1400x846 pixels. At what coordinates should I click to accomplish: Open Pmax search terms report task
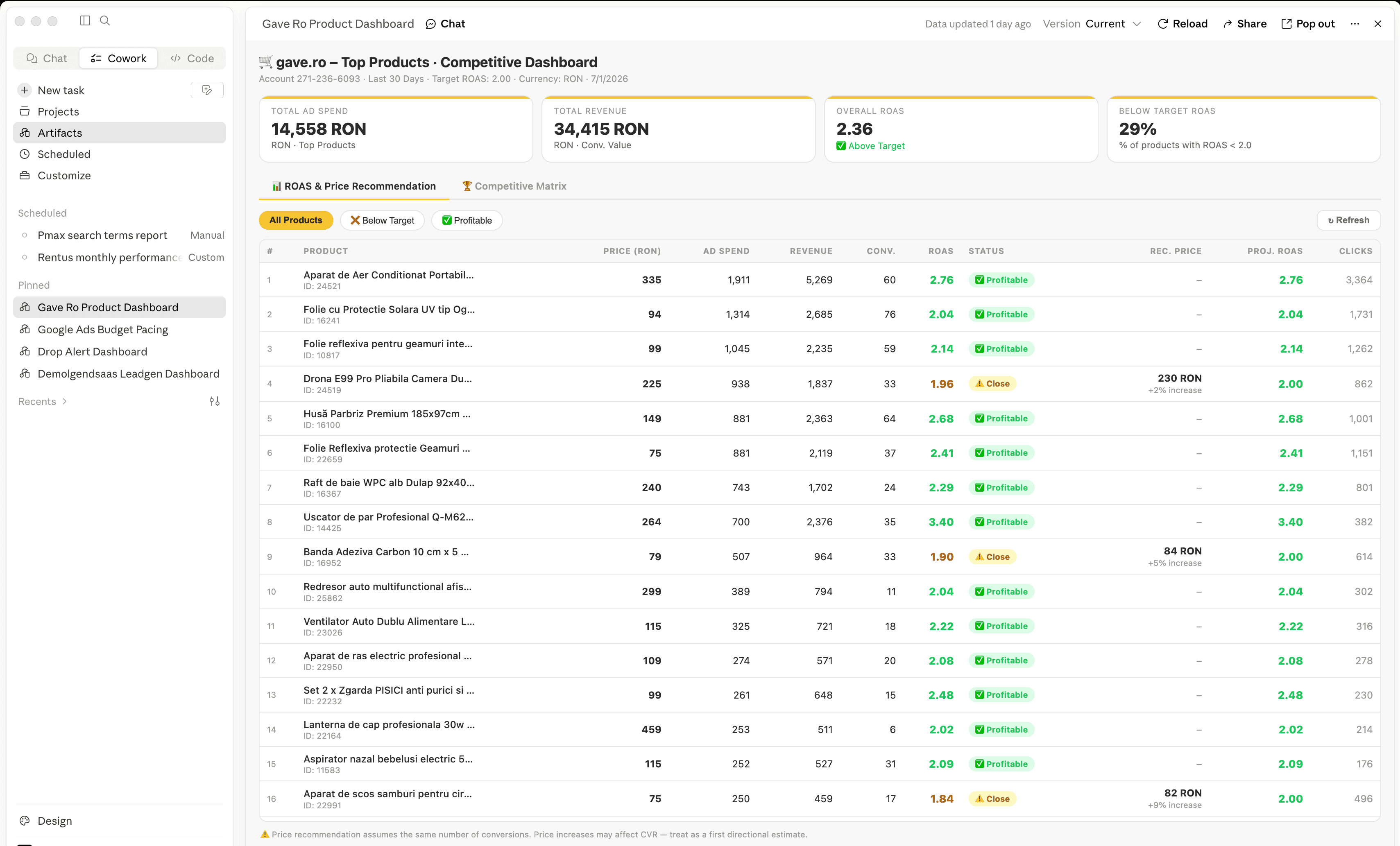pos(119,235)
